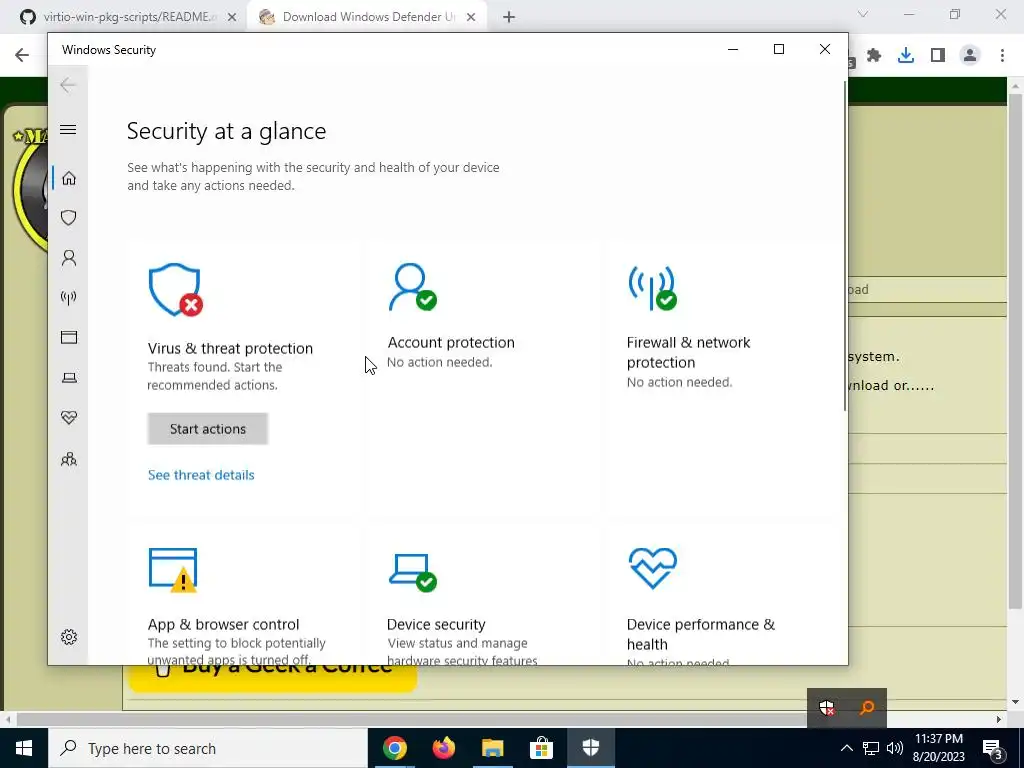
Task: Open the taskbar clock and date
Action: click(x=938, y=748)
